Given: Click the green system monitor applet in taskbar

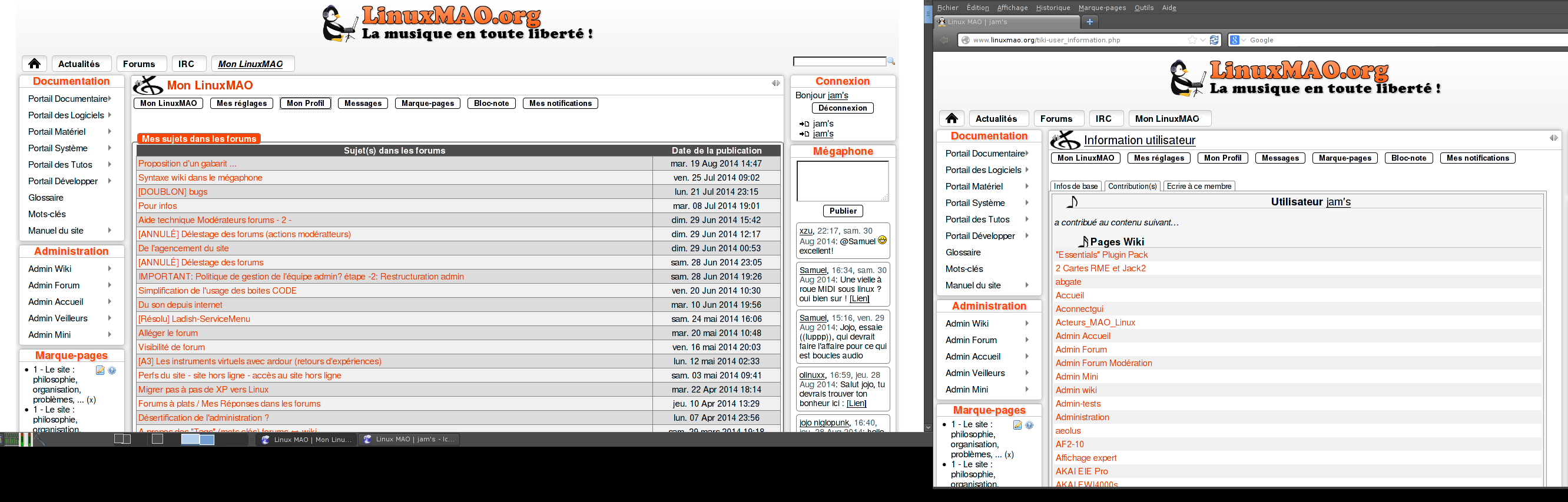Looking at the screenshot, I should [12, 440].
